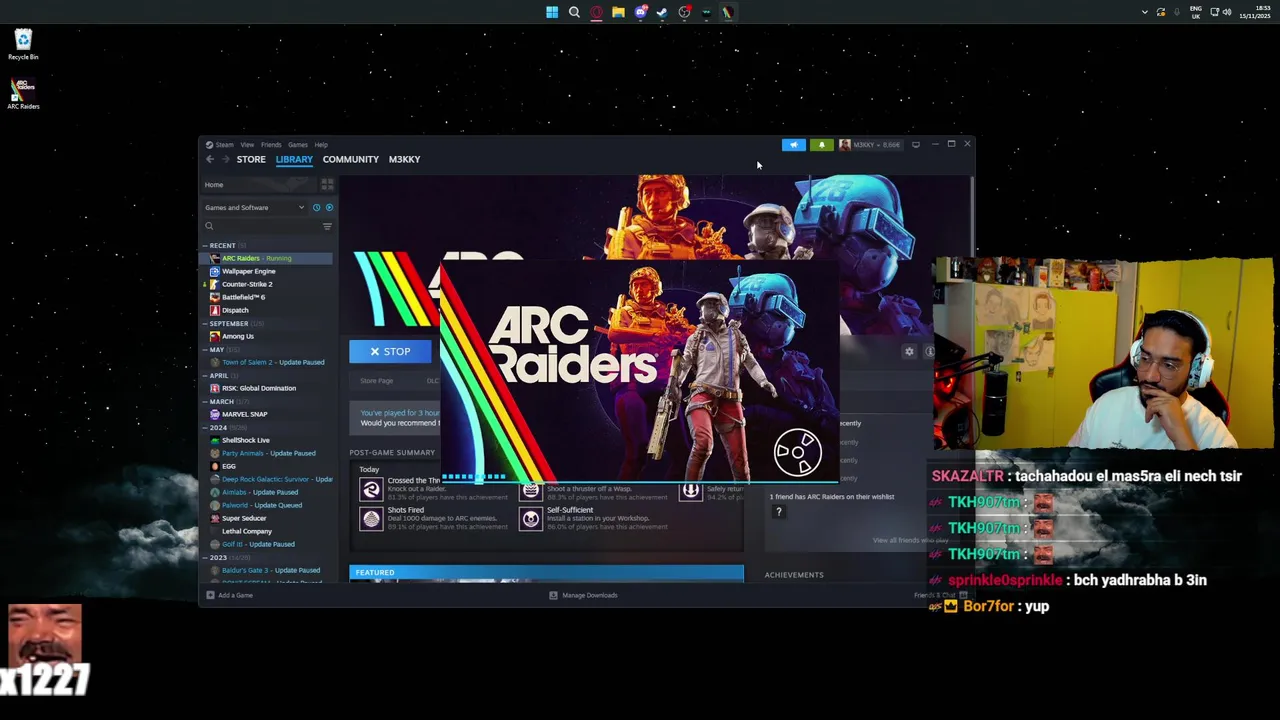Open the Steam menu in the menu bar

pyautogui.click(x=224, y=144)
